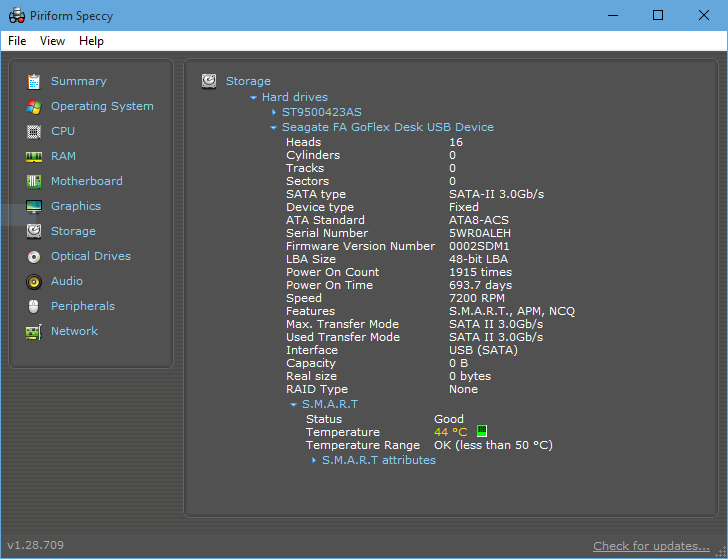Click the Peripherals mouse icon
Viewport: 728px width, 559px height.
(x=34, y=306)
